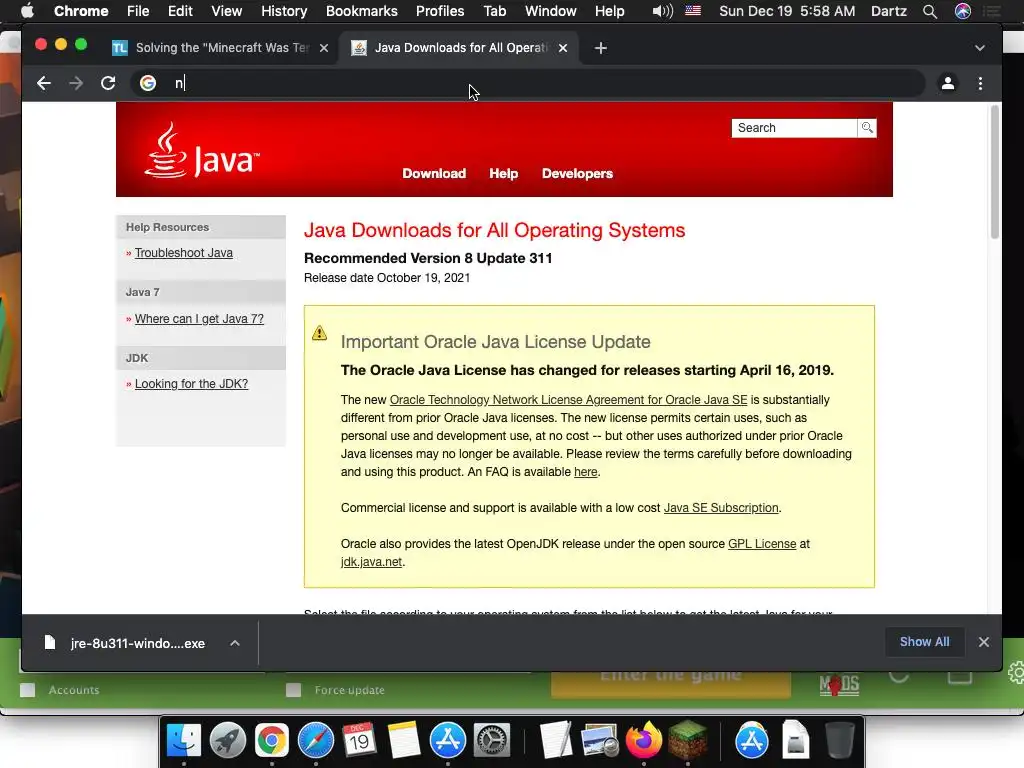This screenshot has width=1024, height=768.
Task: Toggle Accounts checkbox in launcher window
Action: click(27, 690)
